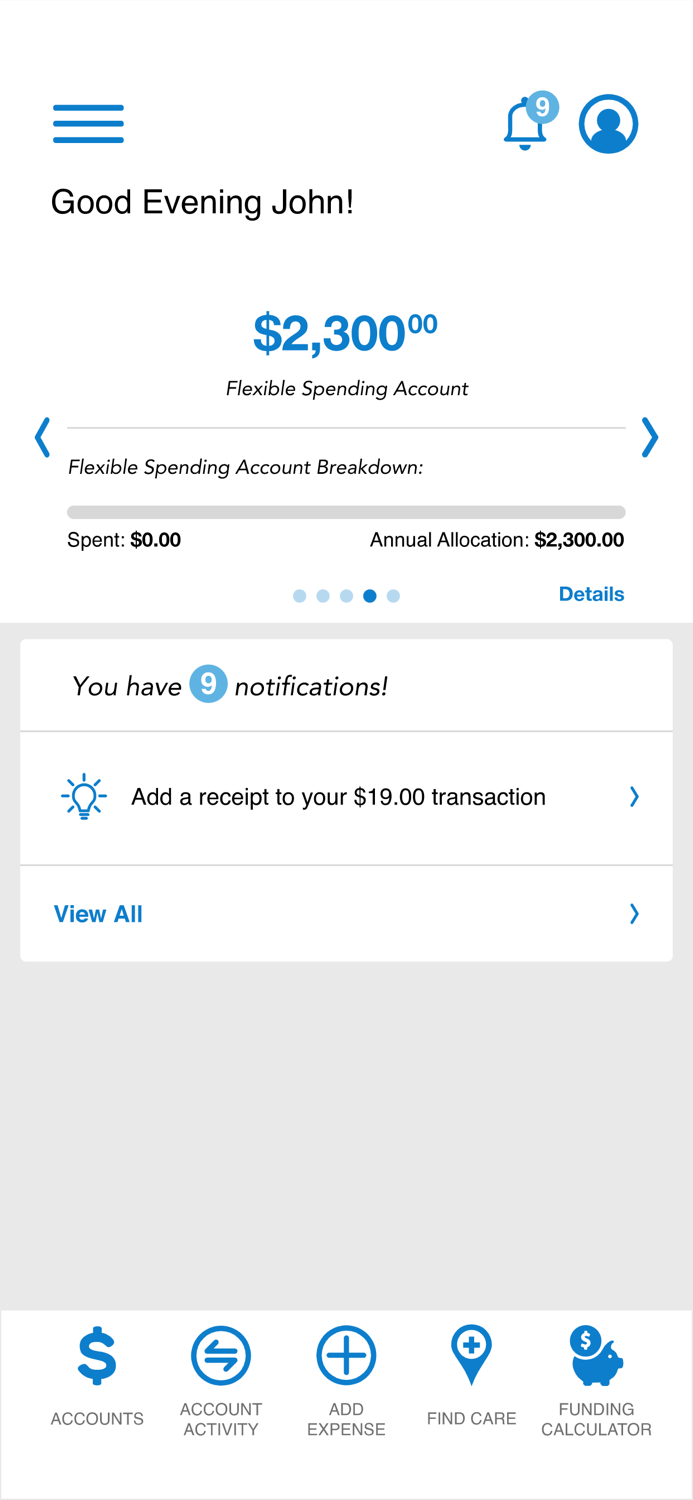The image size is (693, 1500).
Task: Open Find Care using the location pin icon
Action: (x=471, y=1357)
